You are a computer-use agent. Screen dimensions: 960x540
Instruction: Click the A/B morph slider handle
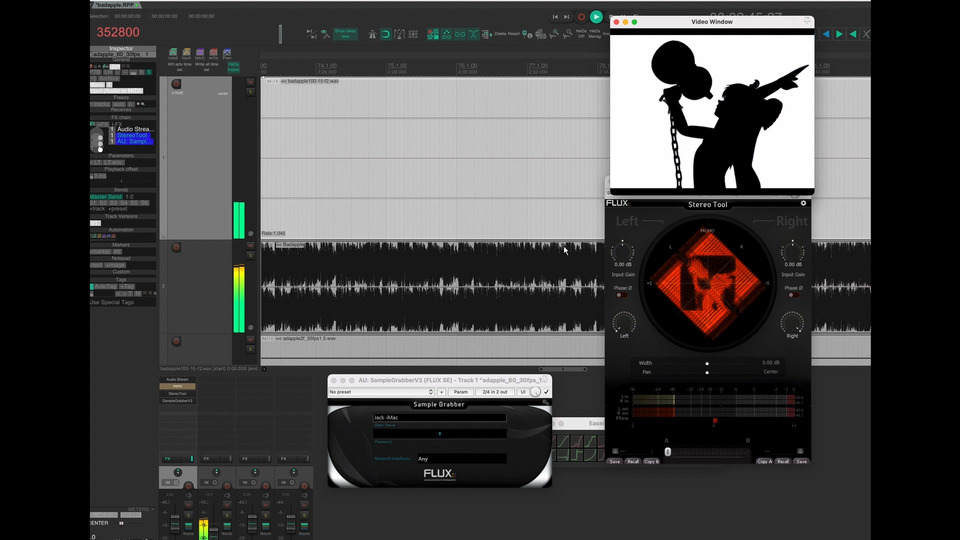point(667,452)
